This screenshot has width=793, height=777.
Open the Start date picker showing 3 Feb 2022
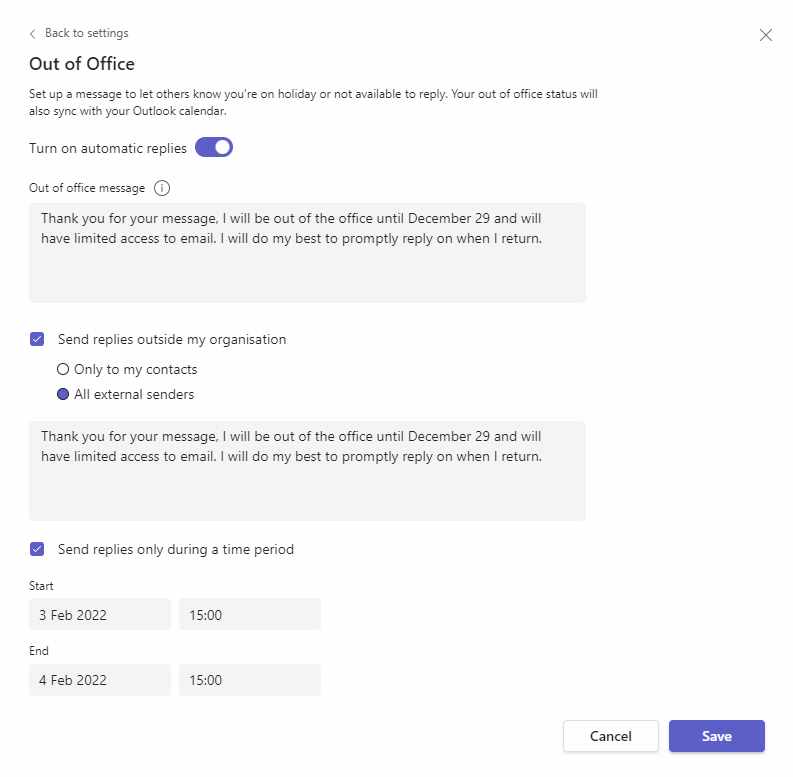click(100, 615)
